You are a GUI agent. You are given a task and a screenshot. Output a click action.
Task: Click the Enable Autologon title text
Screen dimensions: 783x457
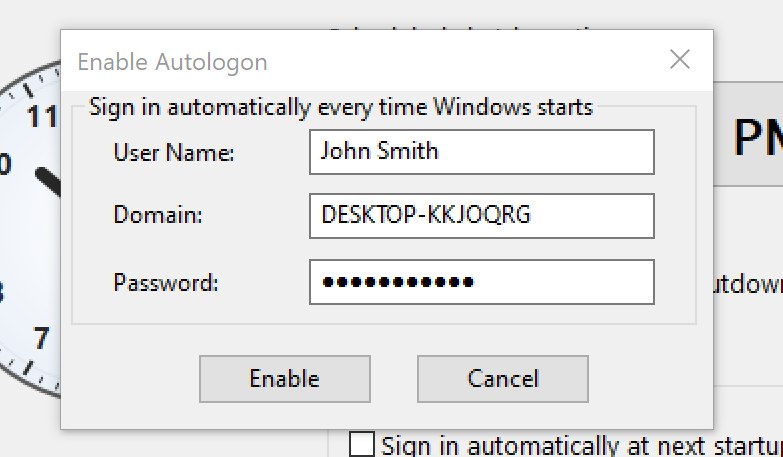coord(172,62)
